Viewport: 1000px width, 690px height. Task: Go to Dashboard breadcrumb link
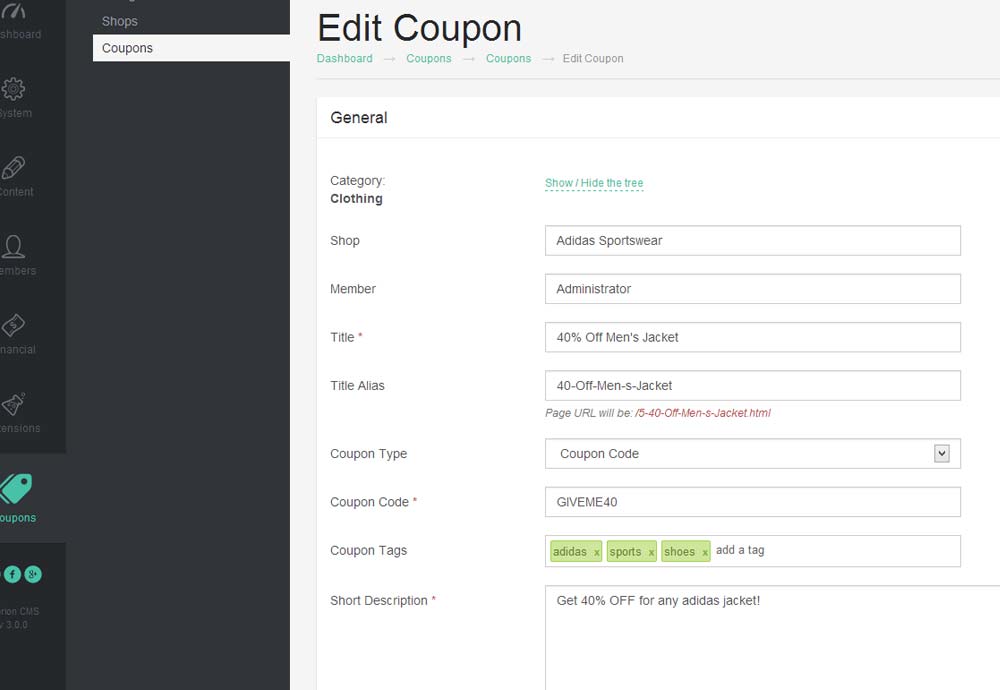pos(344,58)
